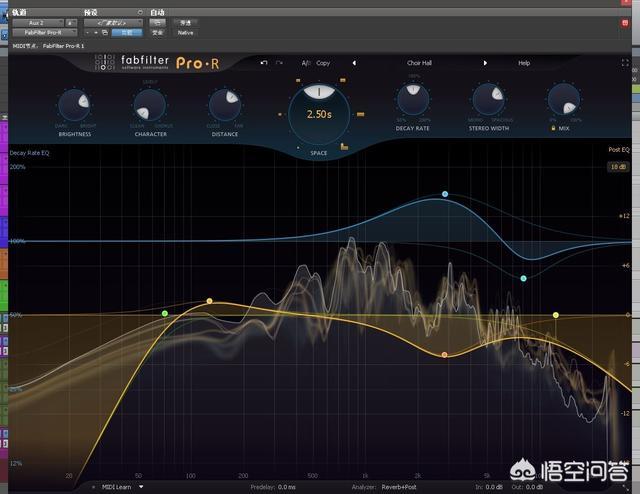The width and height of the screenshot is (640, 494).
Task: Click the preset folder icon
Action: 105,33
